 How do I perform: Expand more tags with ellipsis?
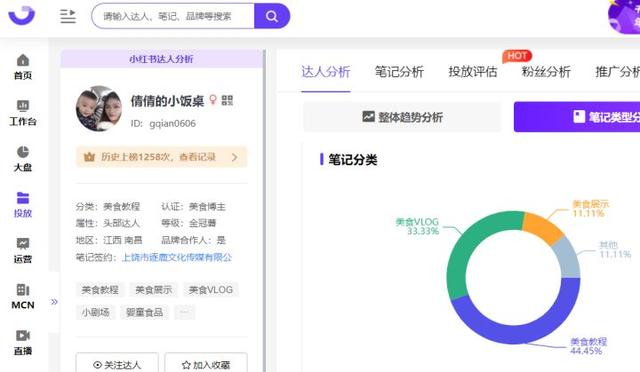(x=184, y=312)
